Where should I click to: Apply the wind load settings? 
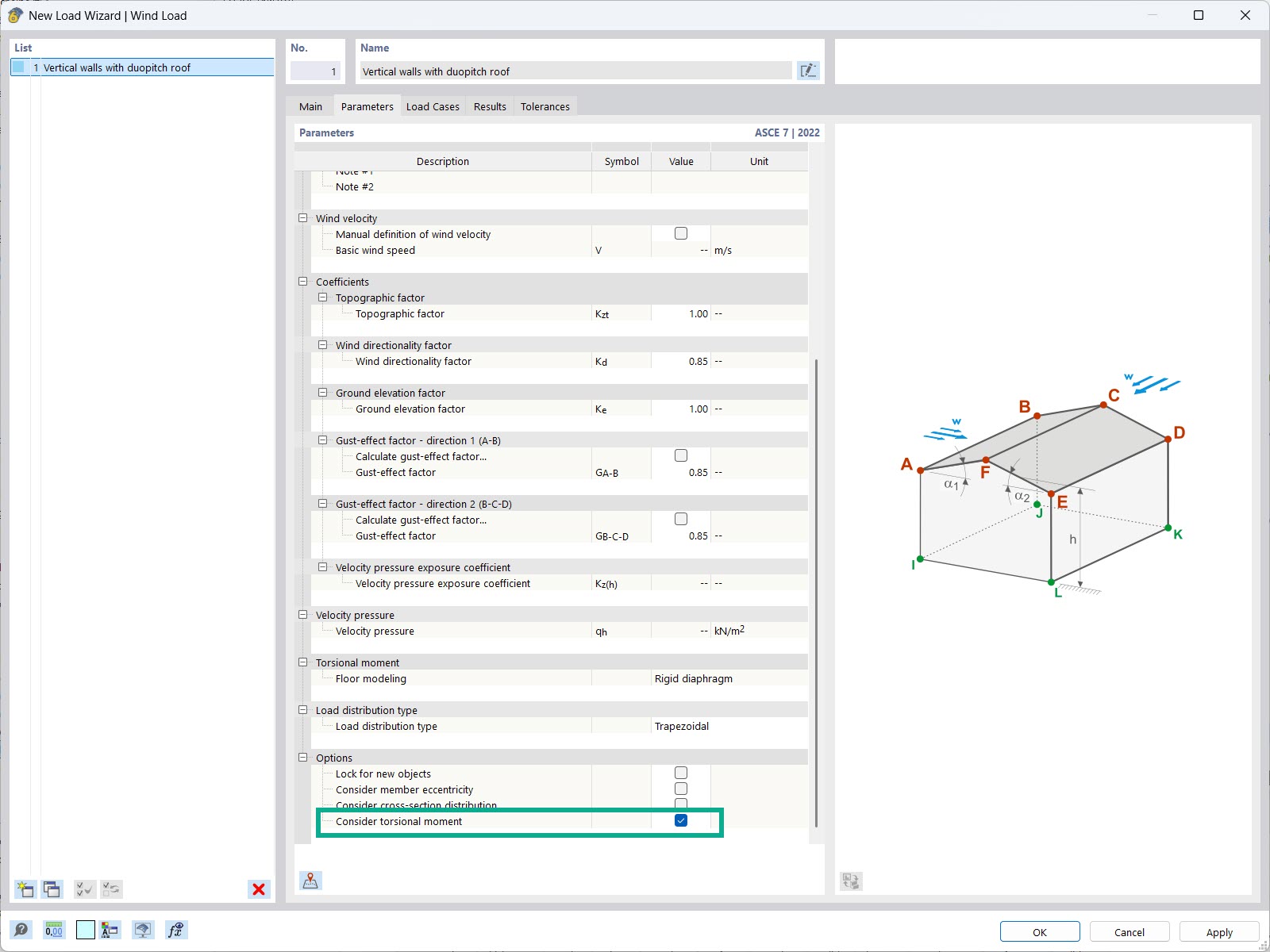pos(1218,931)
